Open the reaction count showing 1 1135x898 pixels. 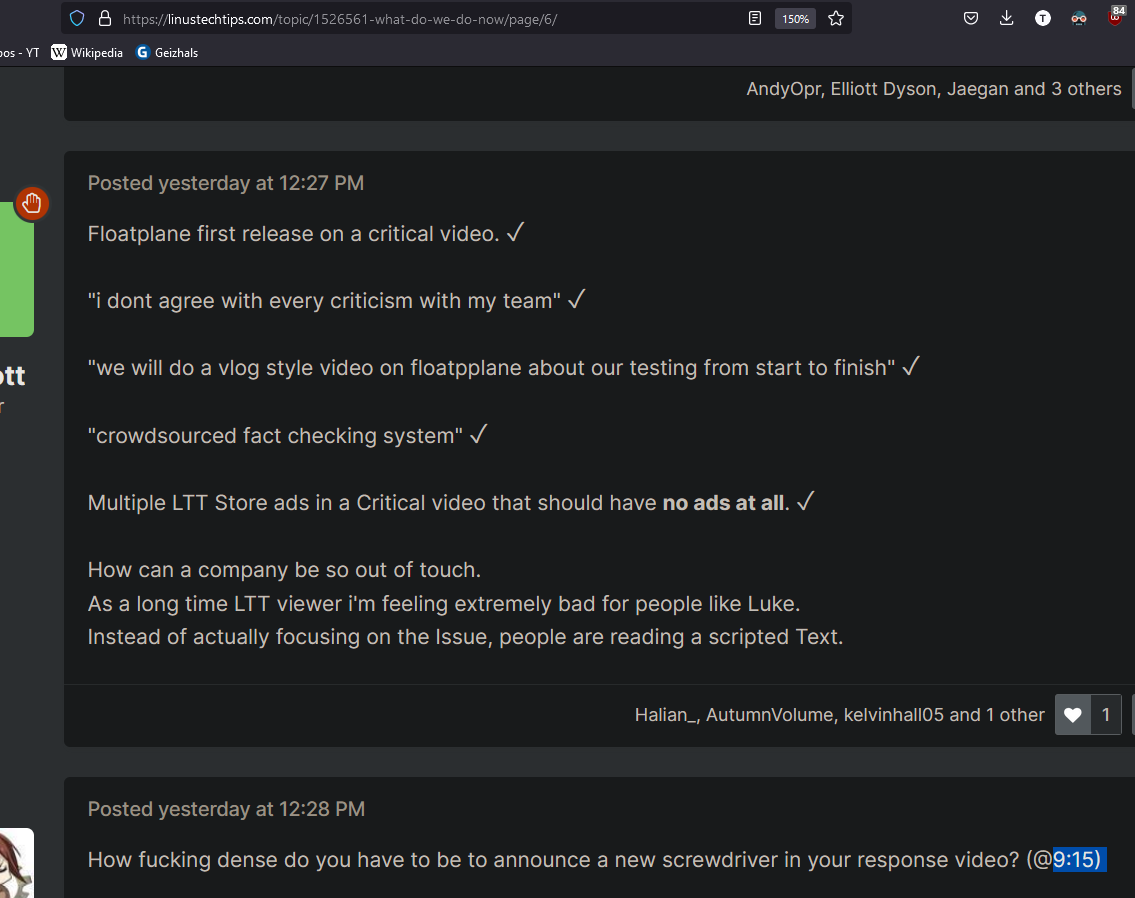pyautogui.click(x=1106, y=714)
